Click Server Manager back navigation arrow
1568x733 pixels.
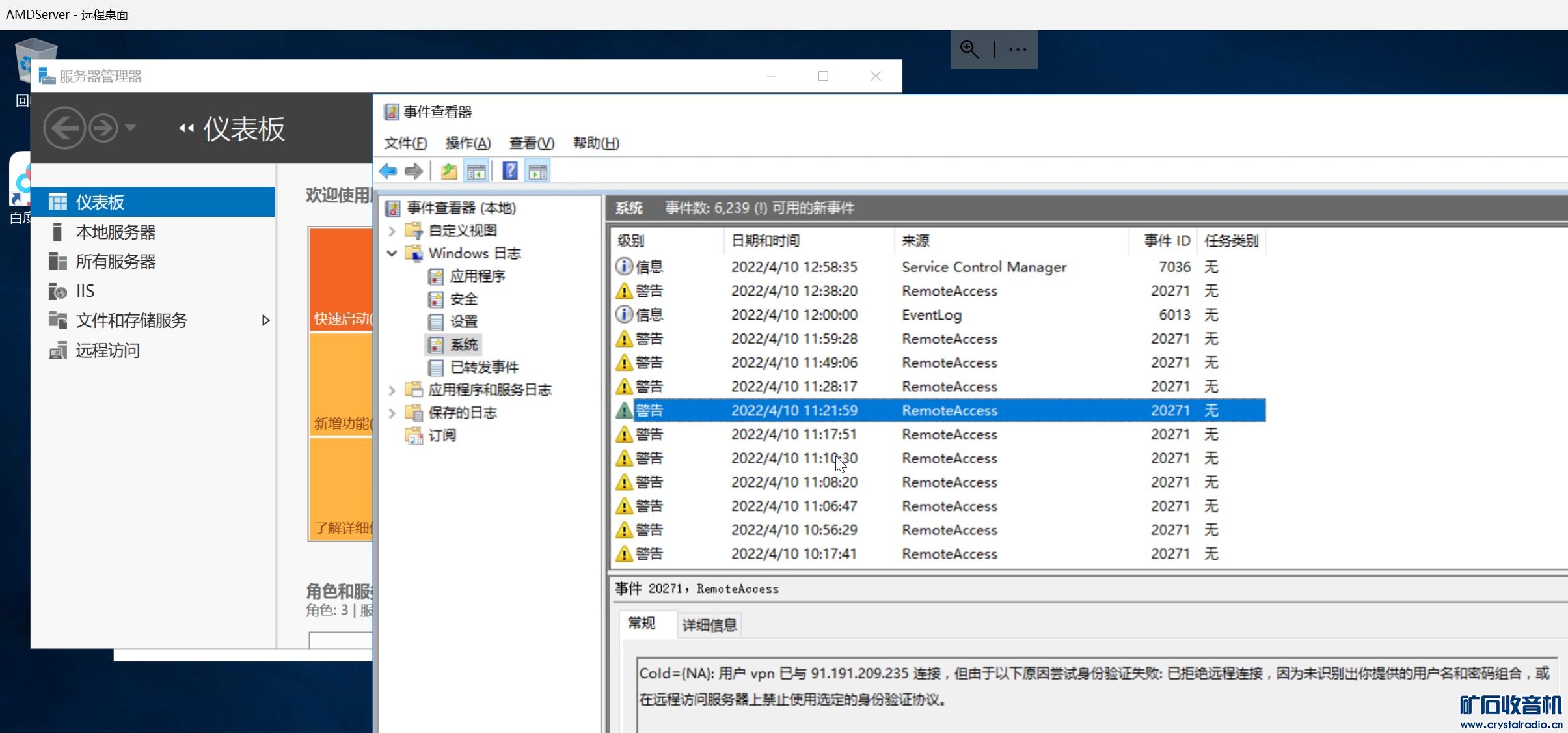pos(64,128)
